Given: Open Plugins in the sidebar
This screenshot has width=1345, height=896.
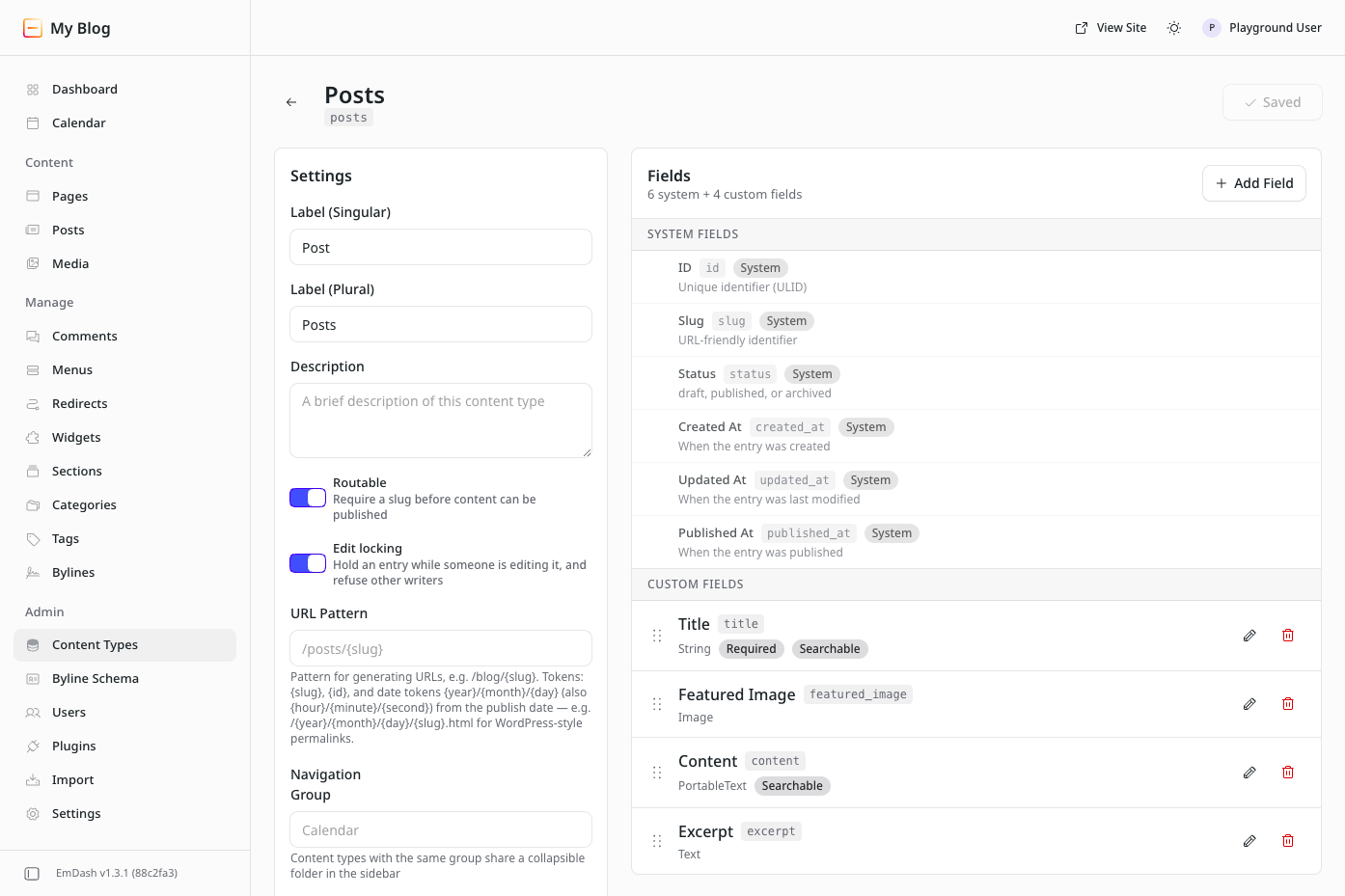Looking at the screenshot, I should point(124,747).
